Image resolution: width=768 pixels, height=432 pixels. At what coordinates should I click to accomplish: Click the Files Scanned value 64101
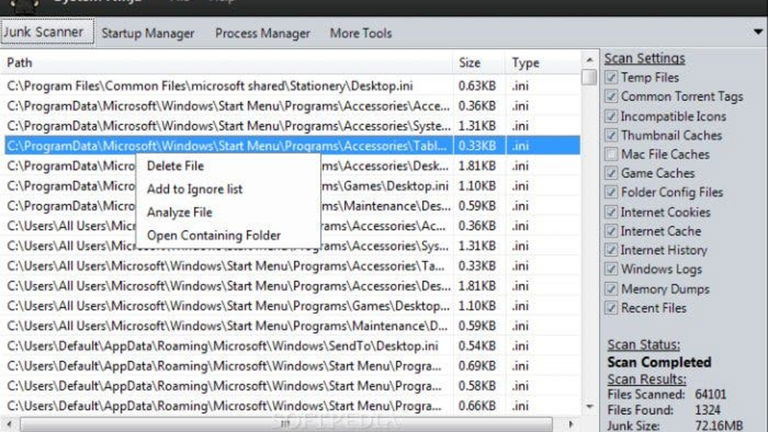(x=710, y=394)
